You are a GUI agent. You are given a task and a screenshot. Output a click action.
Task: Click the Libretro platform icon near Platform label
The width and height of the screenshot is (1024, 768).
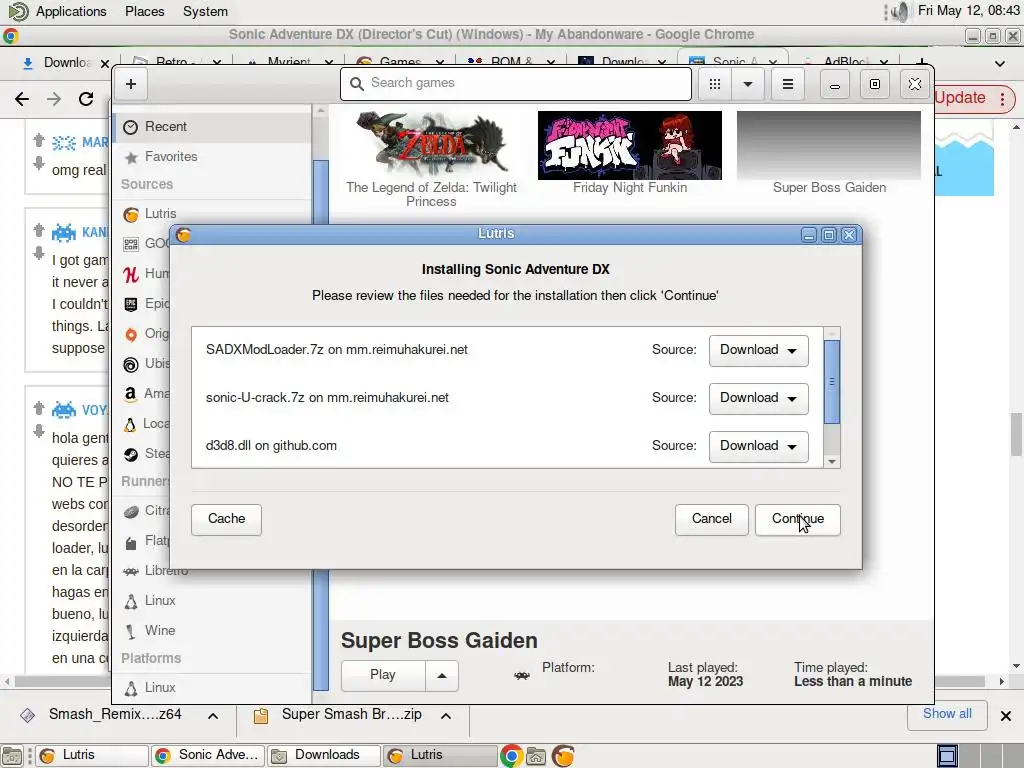(522, 676)
